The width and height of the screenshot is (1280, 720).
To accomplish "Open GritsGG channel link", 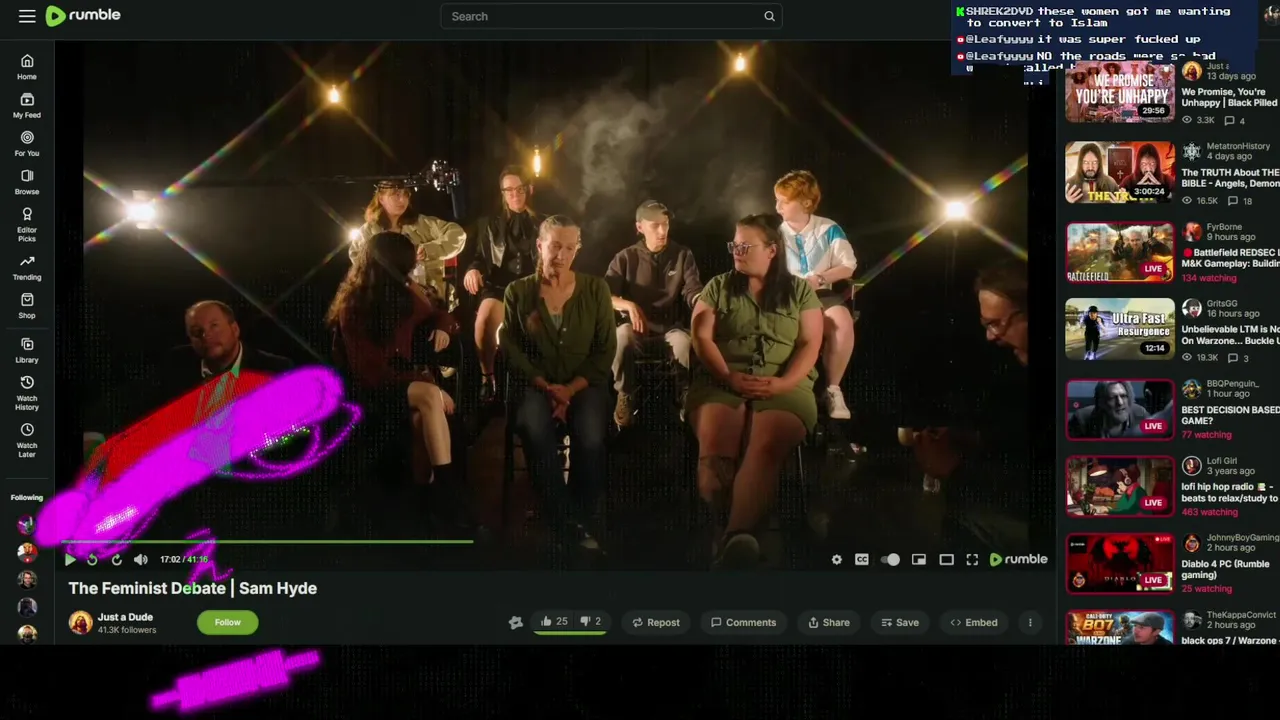I will coord(1222,303).
